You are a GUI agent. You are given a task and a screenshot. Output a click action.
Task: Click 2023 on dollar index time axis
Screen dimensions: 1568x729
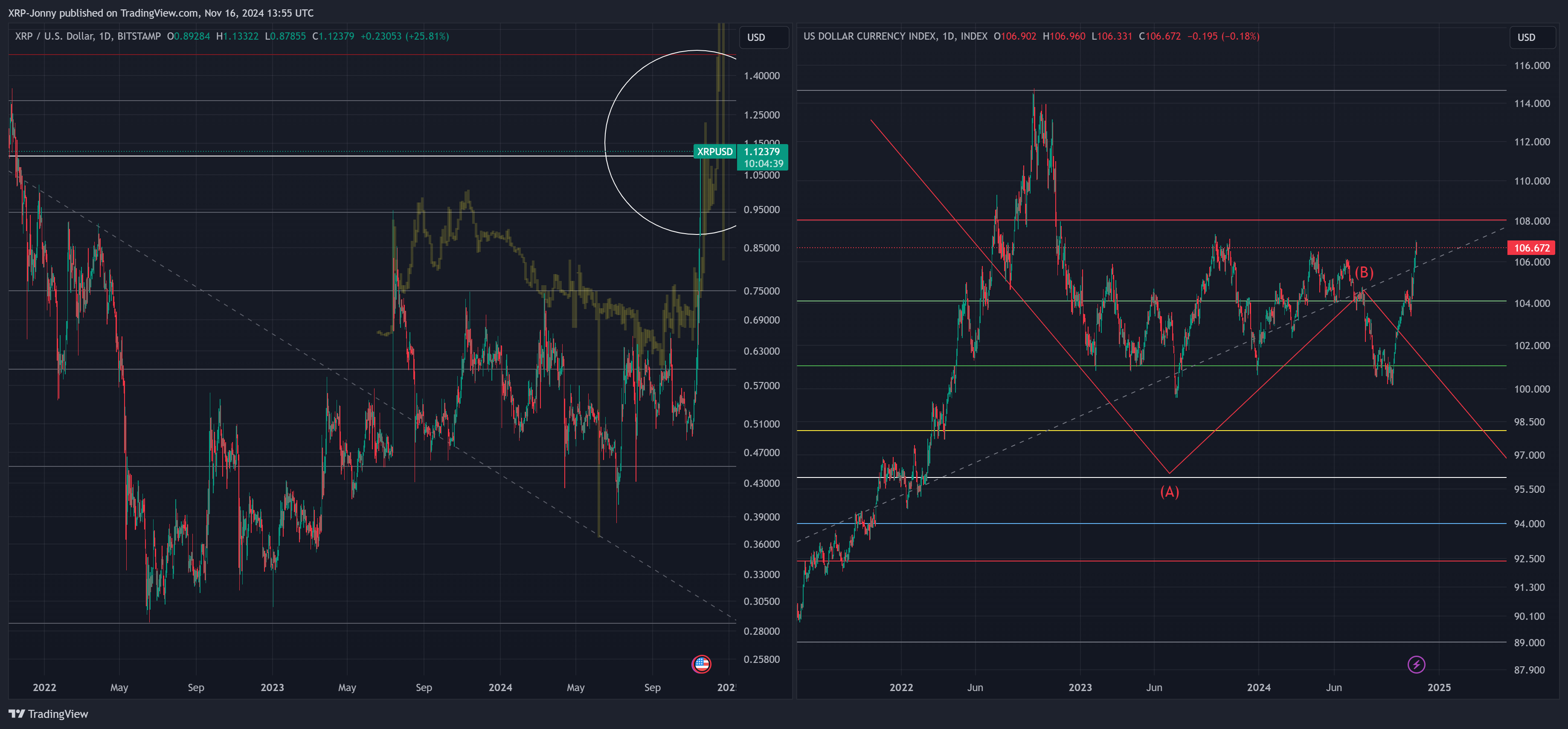tap(1080, 688)
